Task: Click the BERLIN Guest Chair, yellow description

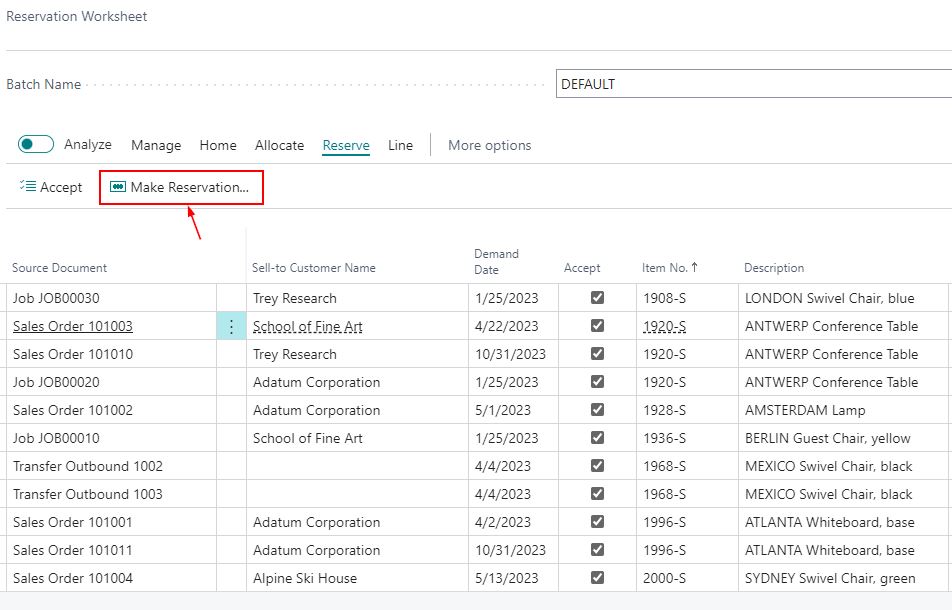Action: pos(828,438)
